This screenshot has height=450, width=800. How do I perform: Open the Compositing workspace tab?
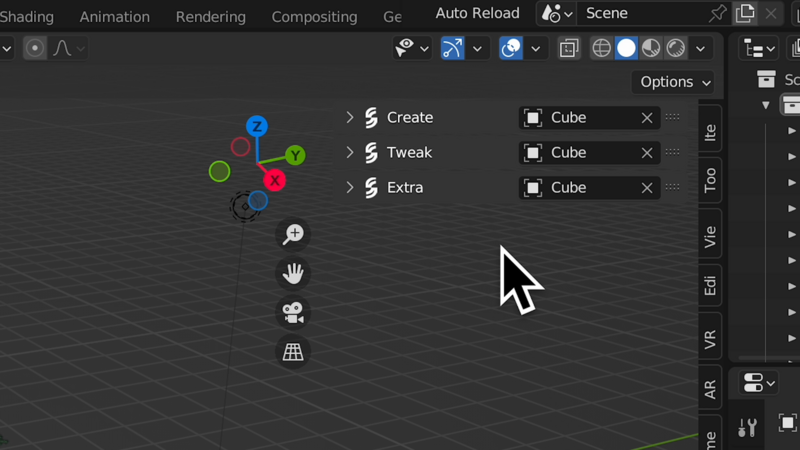(314, 17)
